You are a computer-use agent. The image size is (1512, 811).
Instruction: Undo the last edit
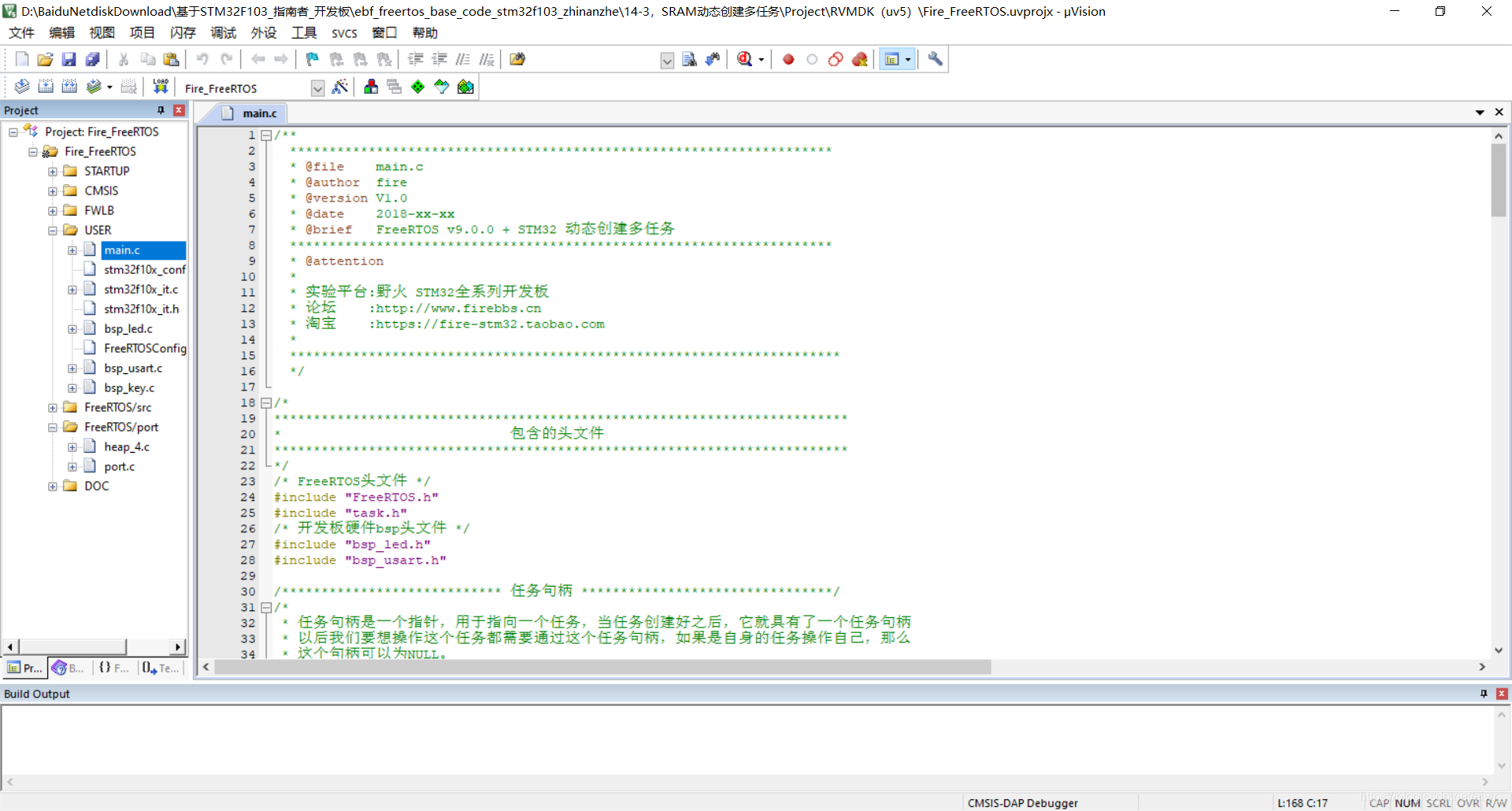tap(202, 59)
